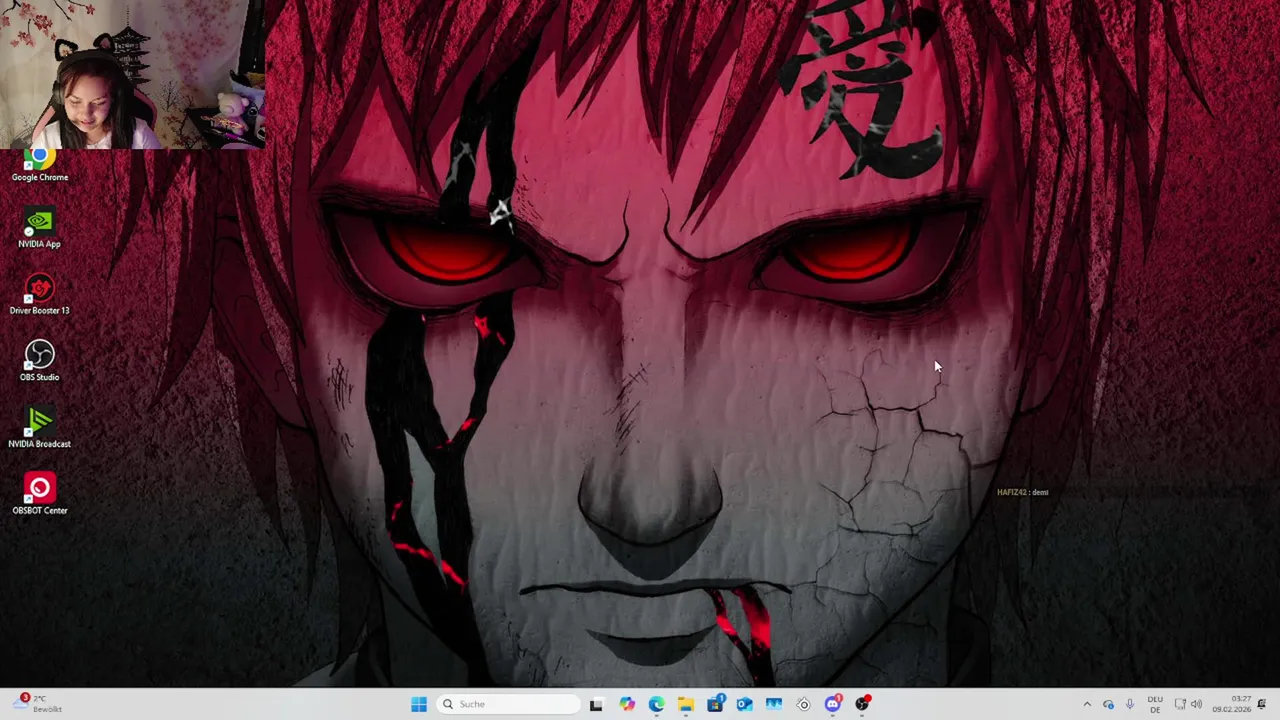Open the cloud sync tray icon

1108,704
